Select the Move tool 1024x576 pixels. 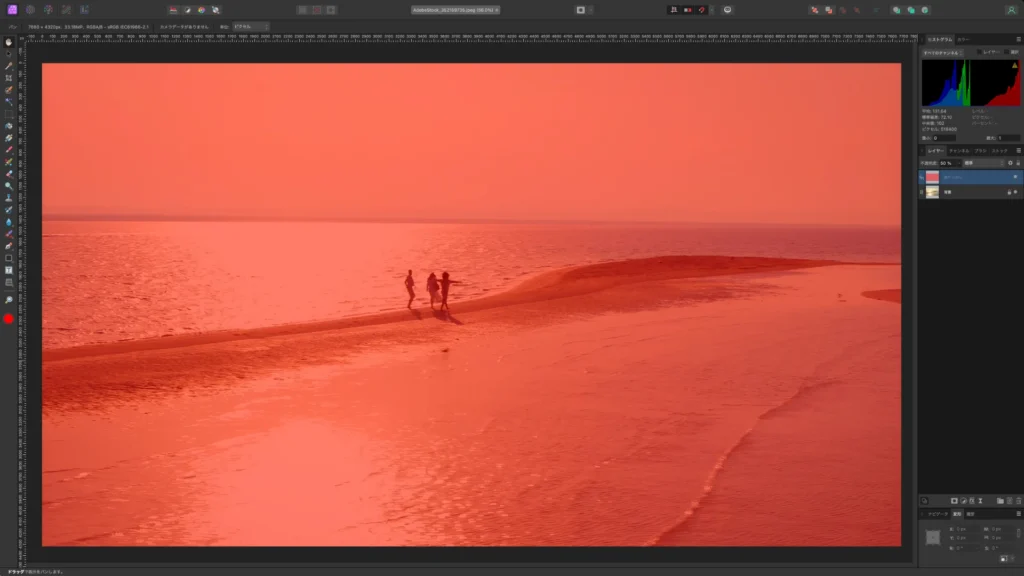(x=7, y=41)
